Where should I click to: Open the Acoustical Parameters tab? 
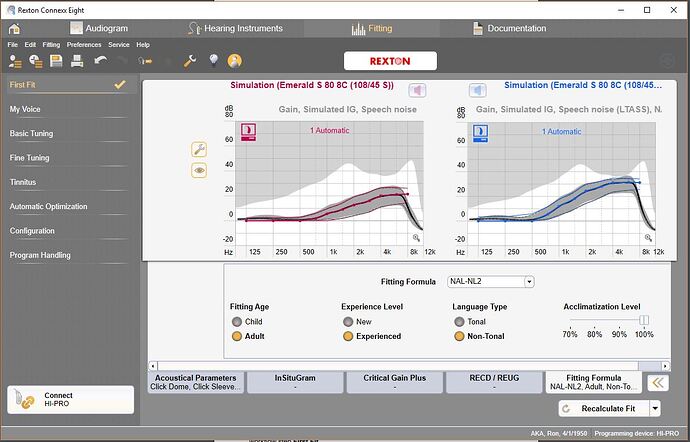(196, 382)
